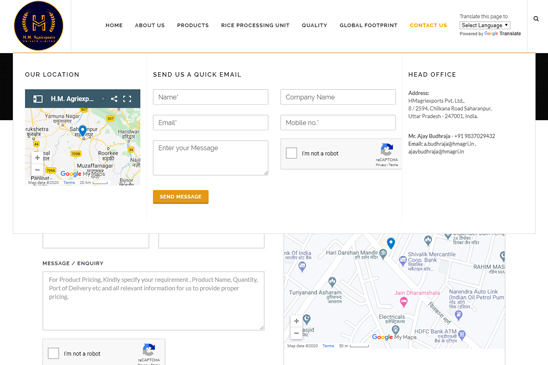Check the lower form I'm not a robot box

53,353
